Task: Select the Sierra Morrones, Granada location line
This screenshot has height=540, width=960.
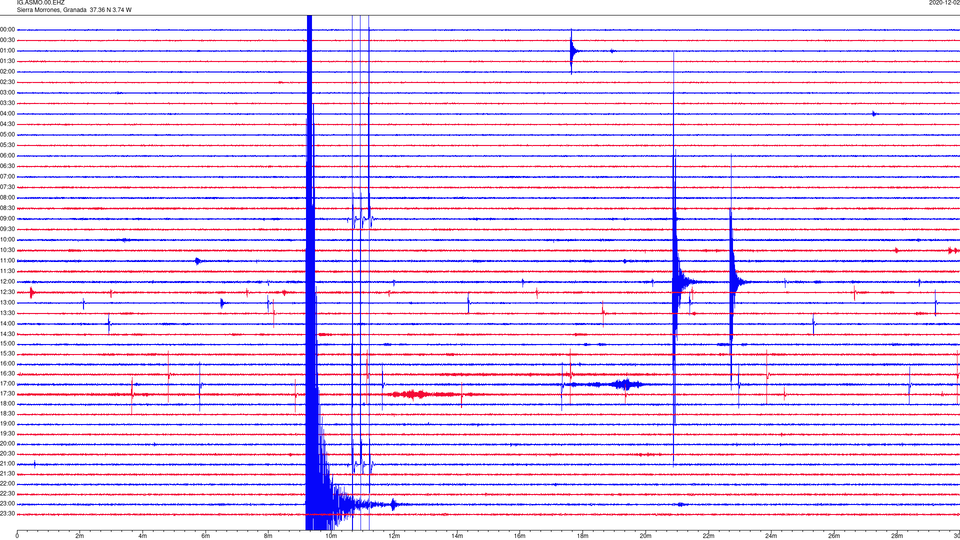Action: (x=73, y=10)
